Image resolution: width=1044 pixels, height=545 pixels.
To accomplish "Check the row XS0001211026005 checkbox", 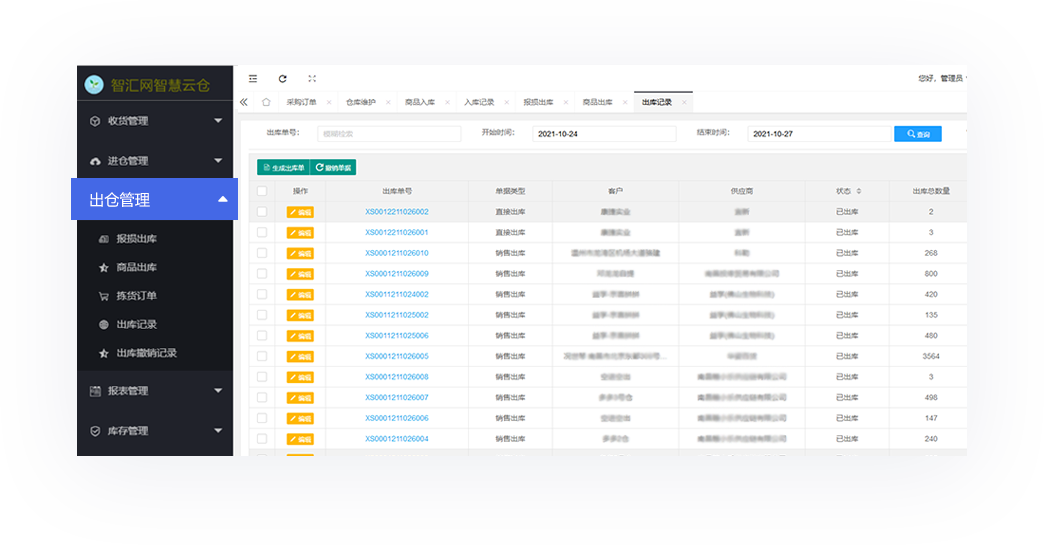I will click(x=262, y=356).
